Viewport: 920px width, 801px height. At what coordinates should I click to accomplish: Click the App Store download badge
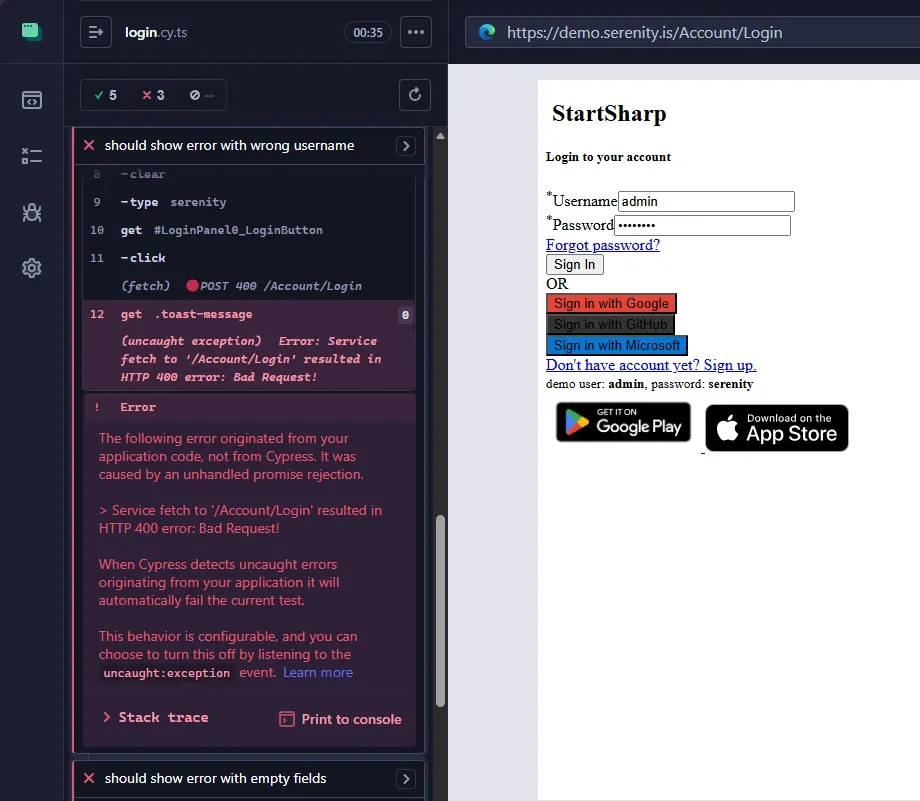[x=777, y=428]
